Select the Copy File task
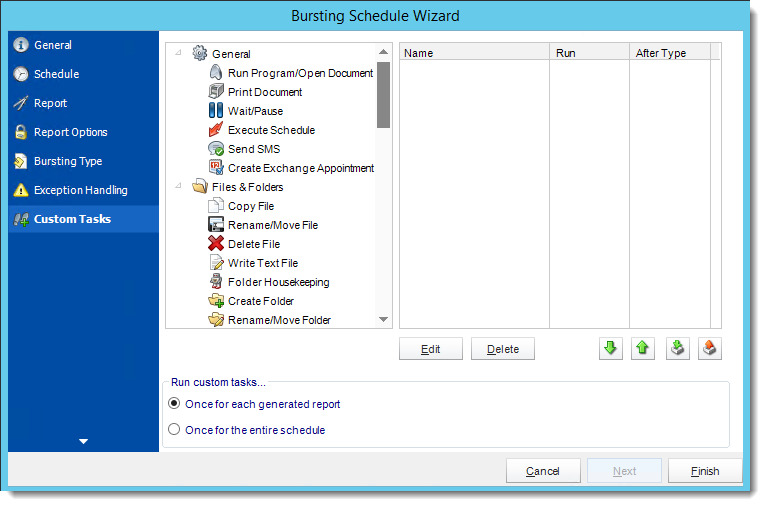765x506 pixels. coord(251,206)
